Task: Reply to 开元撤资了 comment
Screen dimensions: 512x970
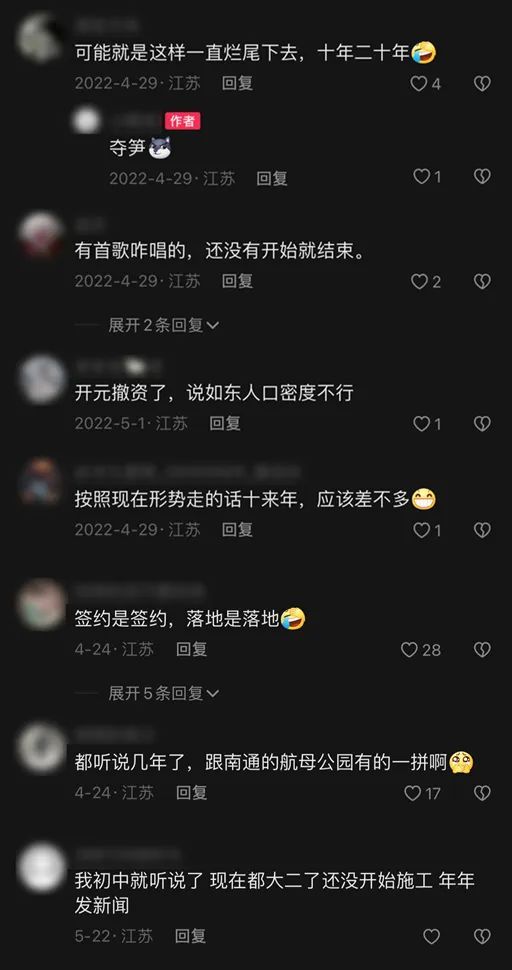Action: point(224,423)
